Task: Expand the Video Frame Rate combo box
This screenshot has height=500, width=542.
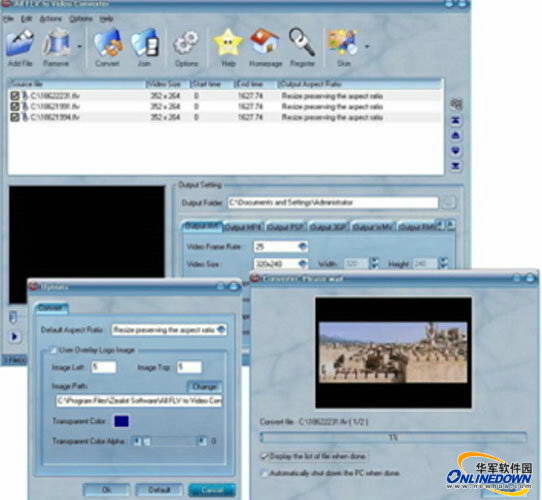Action: [302, 246]
